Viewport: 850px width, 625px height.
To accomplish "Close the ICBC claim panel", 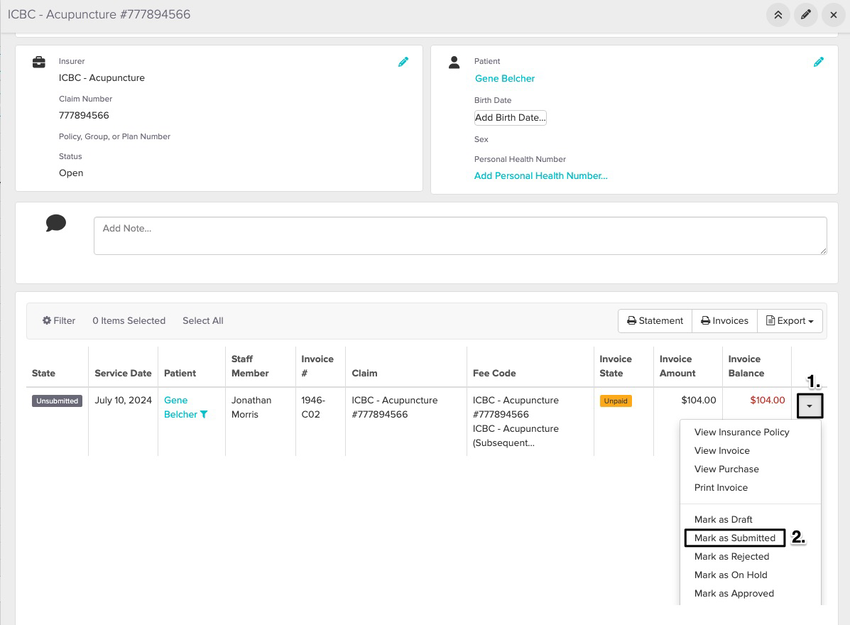I will 833,15.
